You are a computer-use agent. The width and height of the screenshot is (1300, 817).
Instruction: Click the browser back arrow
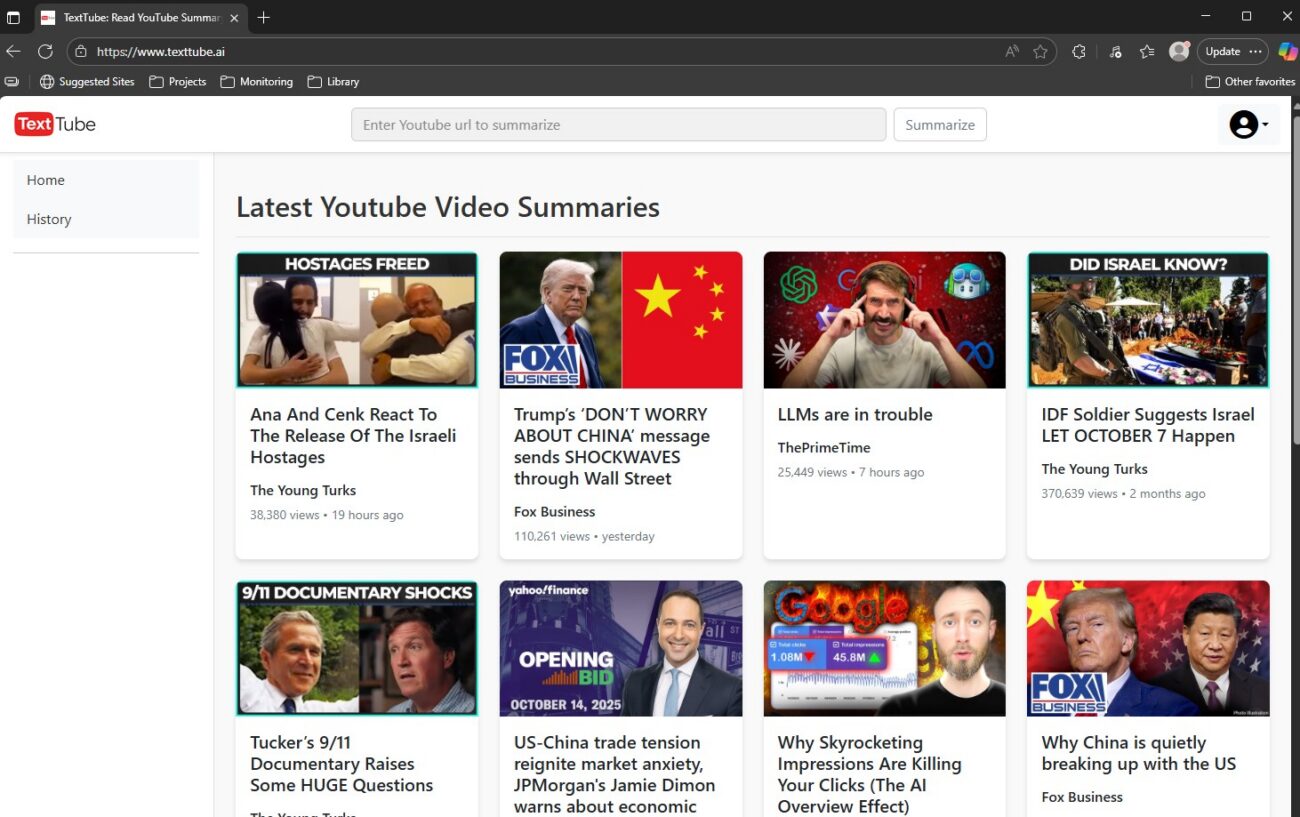[13, 51]
